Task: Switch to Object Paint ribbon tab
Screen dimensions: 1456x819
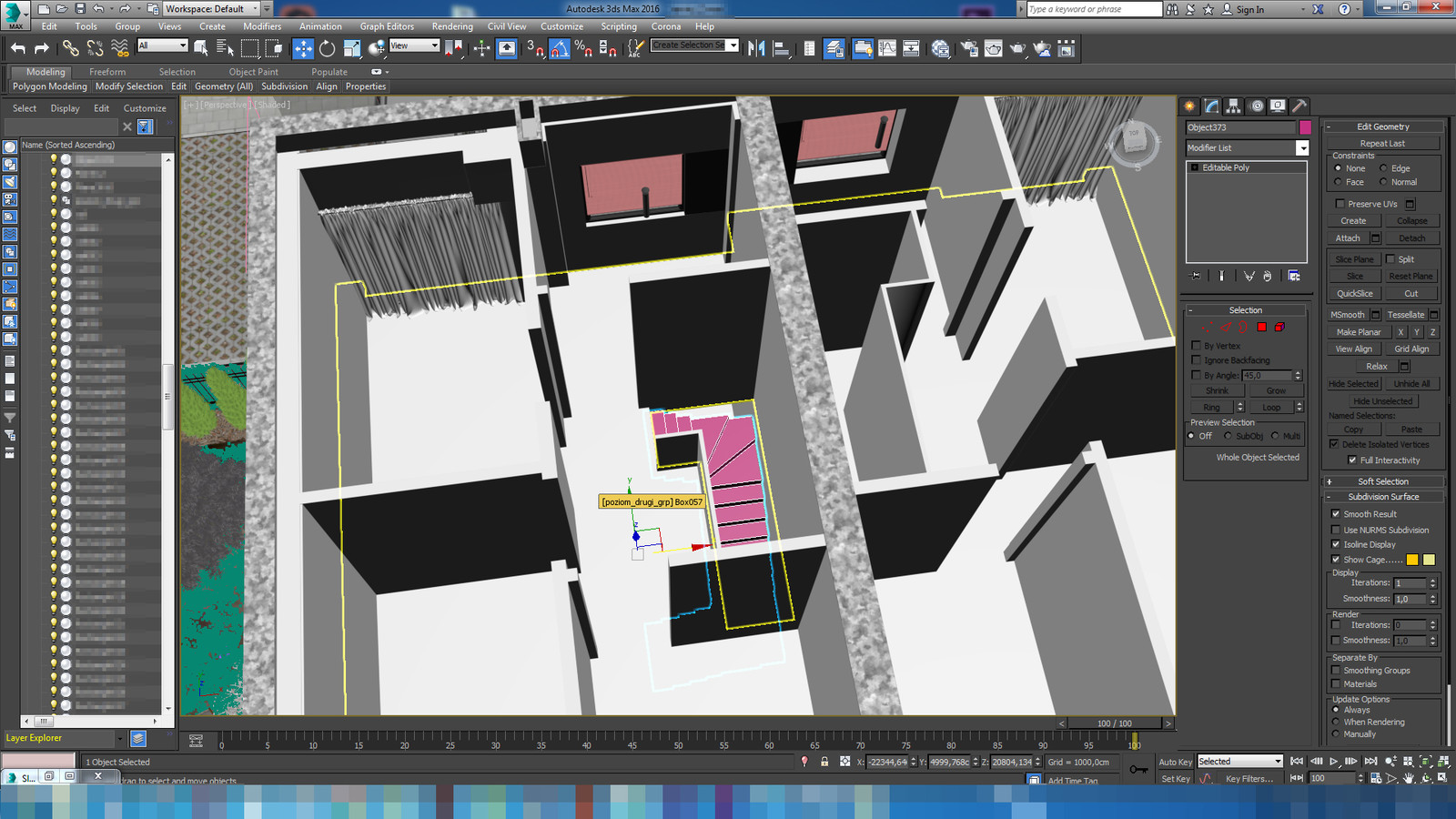Action: click(254, 72)
